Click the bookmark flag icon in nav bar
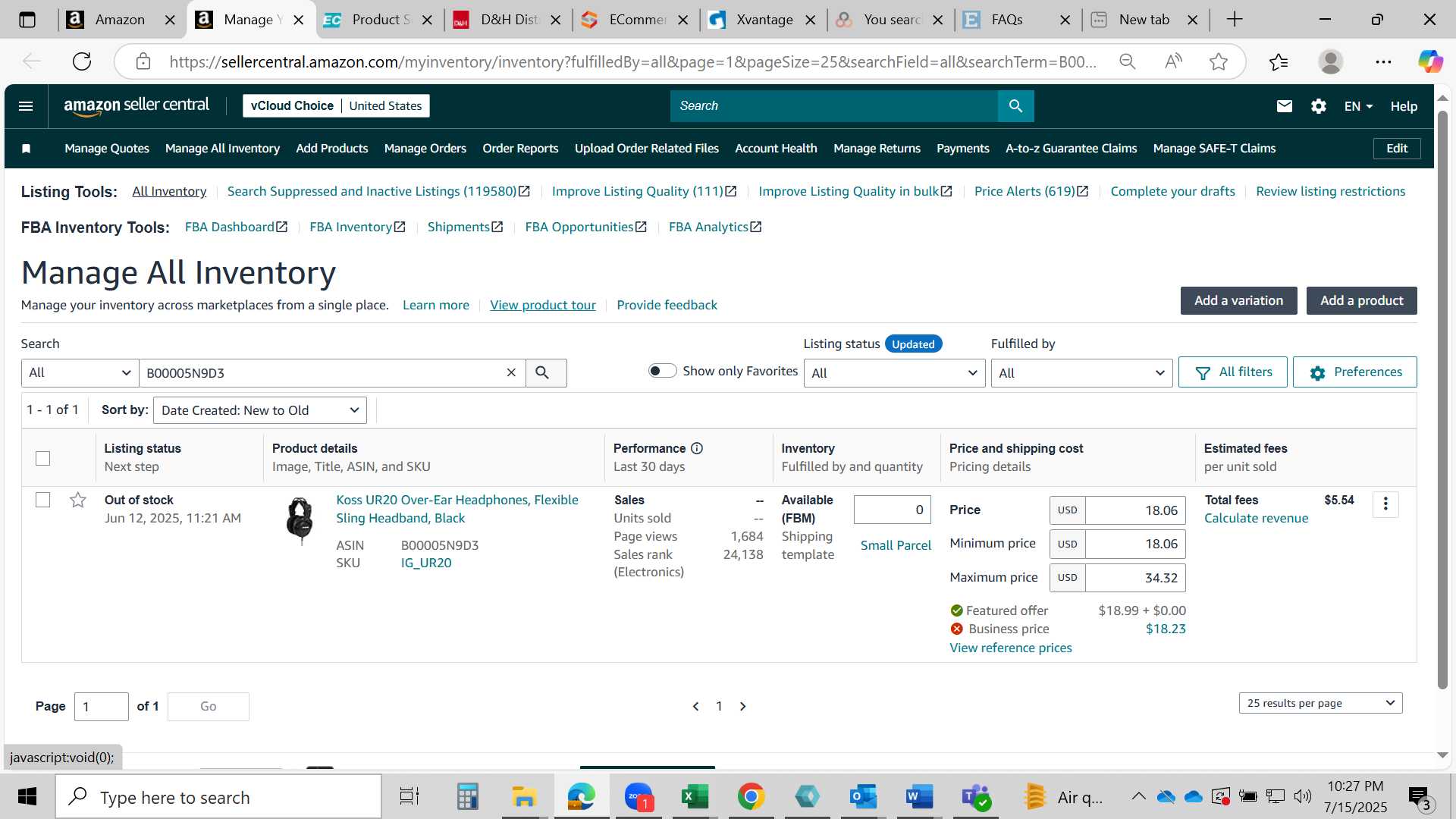Viewport: 1456px width, 819px height. pyautogui.click(x=27, y=149)
